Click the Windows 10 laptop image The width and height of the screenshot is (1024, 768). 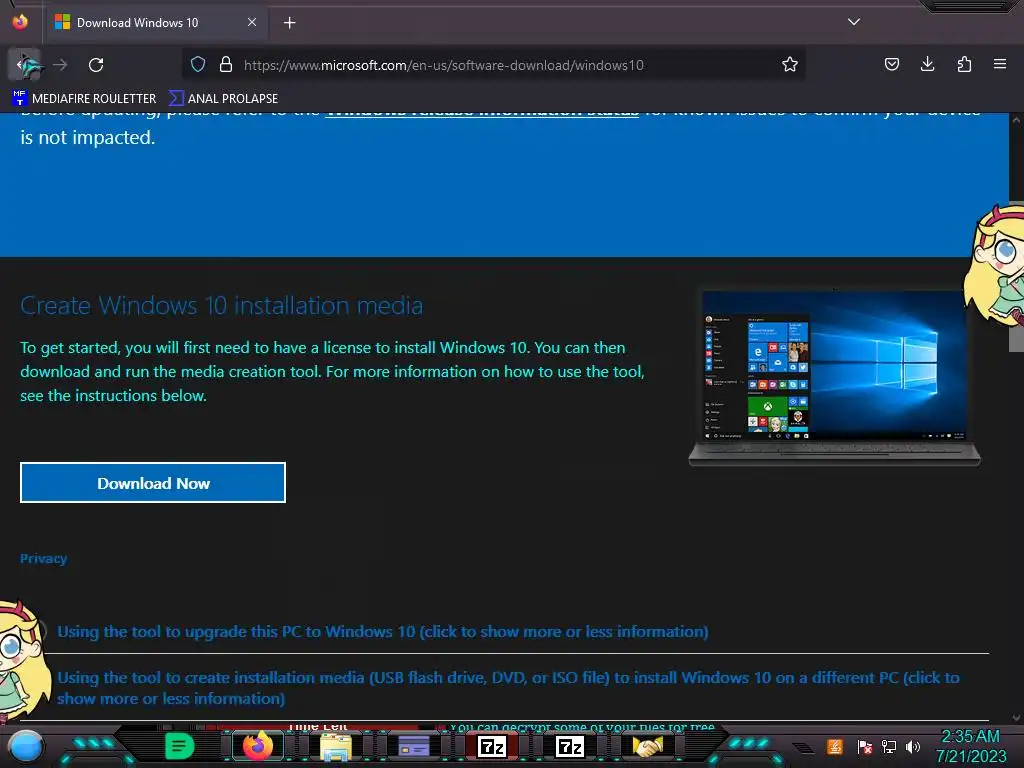[835, 377]
